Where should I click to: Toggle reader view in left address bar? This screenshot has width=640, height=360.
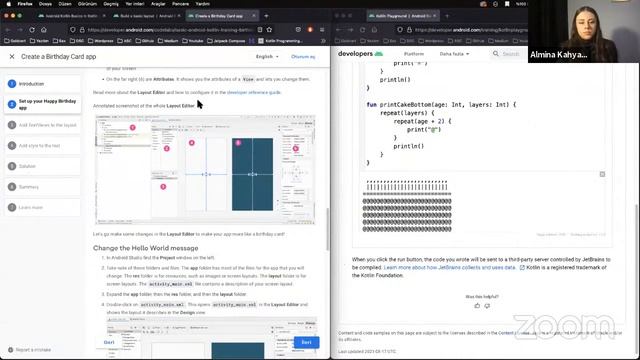(x=260, y=30)
